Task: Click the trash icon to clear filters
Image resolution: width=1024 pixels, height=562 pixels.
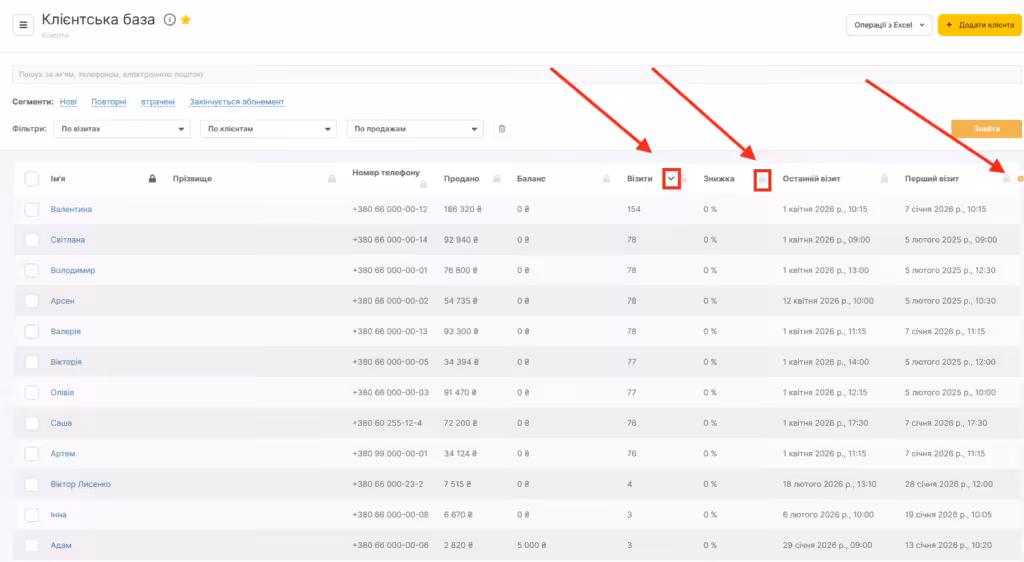Action: tap(502, 129)
